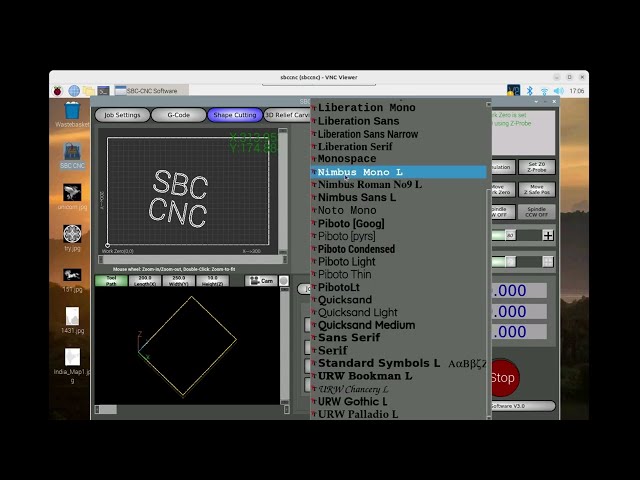Choose URW Gothic L font
640x480 pixels.
[398, 402]
